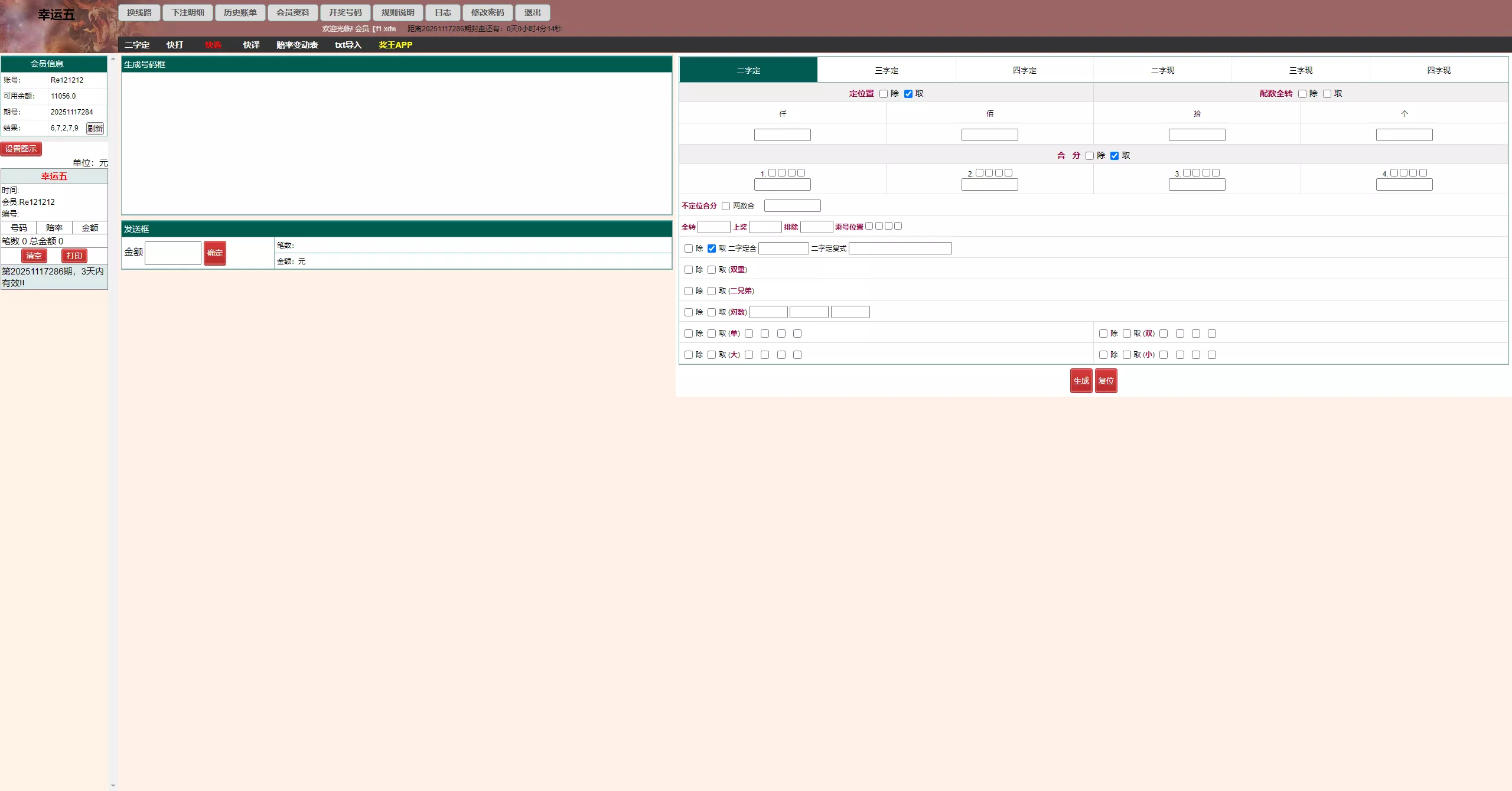
Task: Click the 生成 generate button
Action: coord(1081,381)
